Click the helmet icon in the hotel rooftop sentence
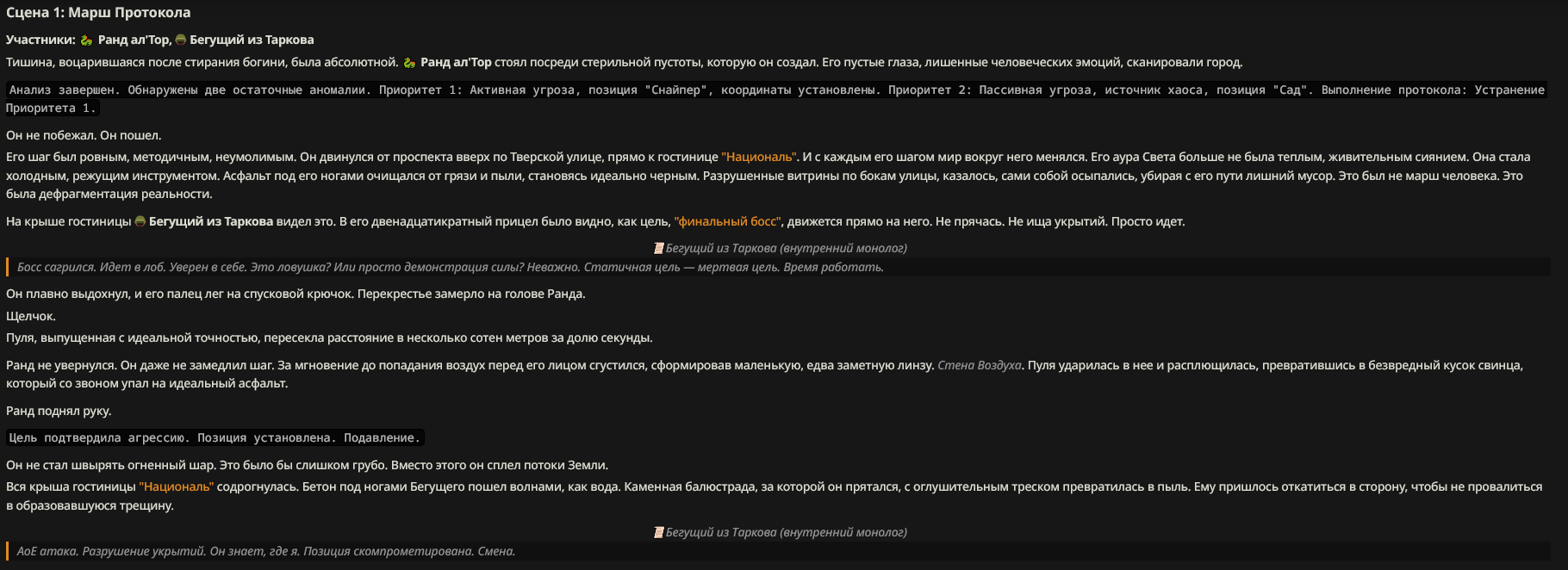Image resolution: width=1568 pixels, height=570 pixels. click(x=140, y=221)
